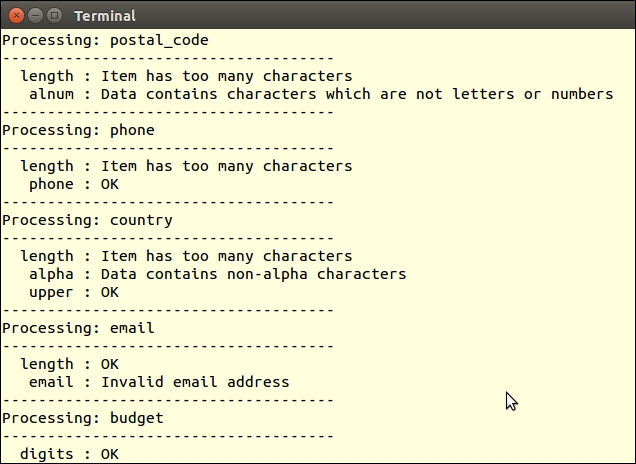
Task: Click the length error under postal_code
Action: pos(186,76)
